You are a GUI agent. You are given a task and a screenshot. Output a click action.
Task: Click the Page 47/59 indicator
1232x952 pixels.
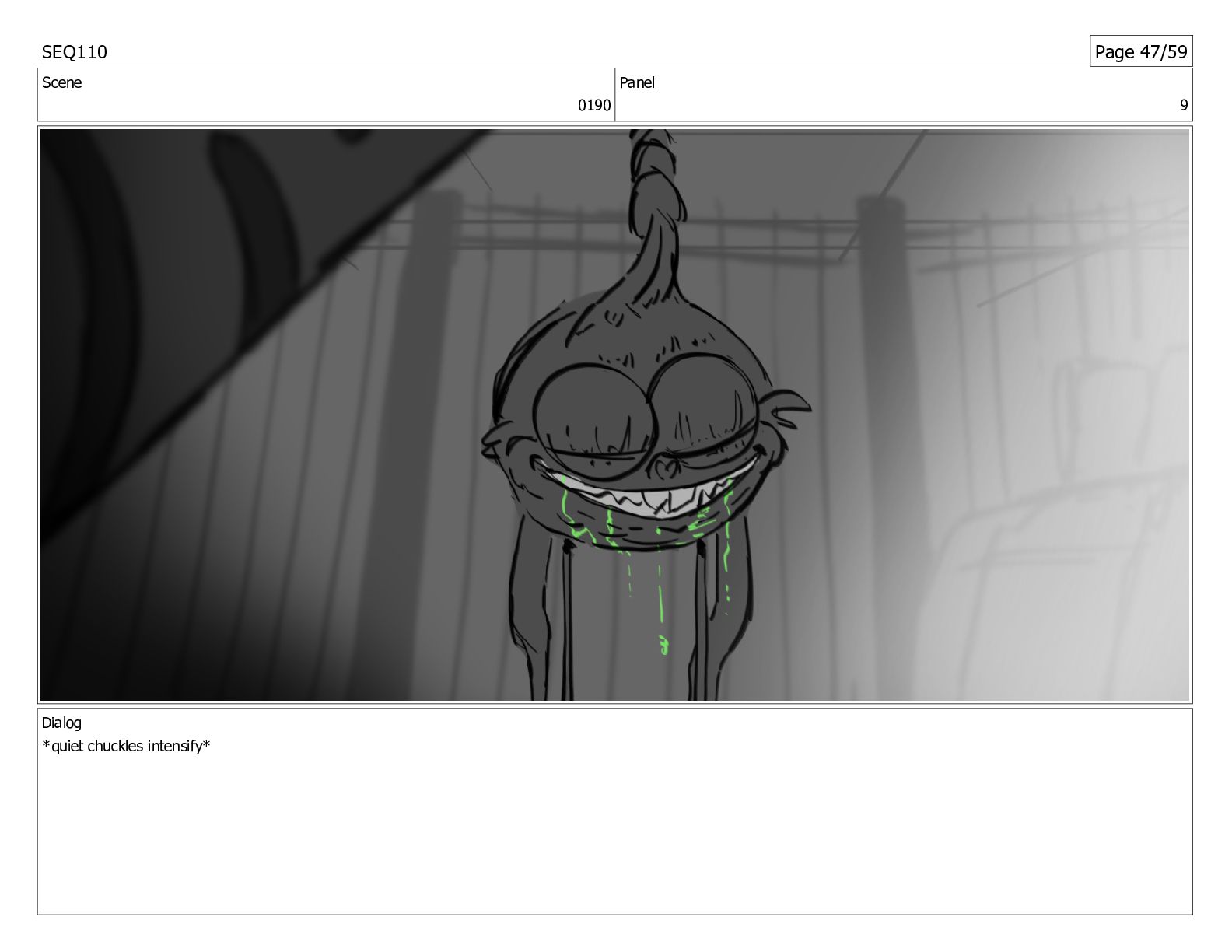point(1141,52)
